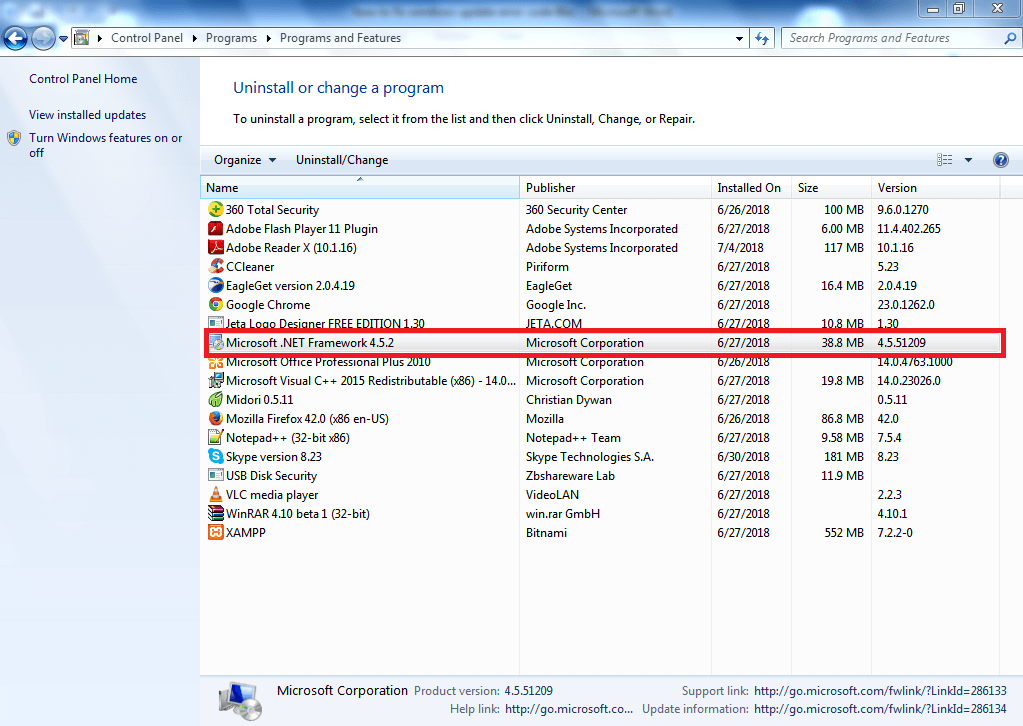The image size is (1023, 726).
Task: Click the 360 Total Security program icon
Action: click(215, 209)
